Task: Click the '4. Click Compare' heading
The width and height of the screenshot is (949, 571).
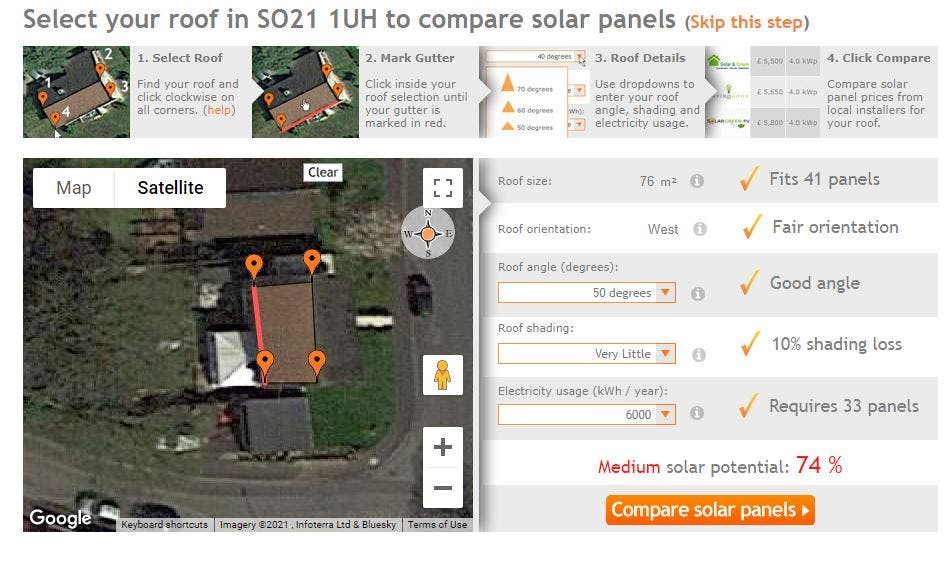Action: click(x=879, y=58)
